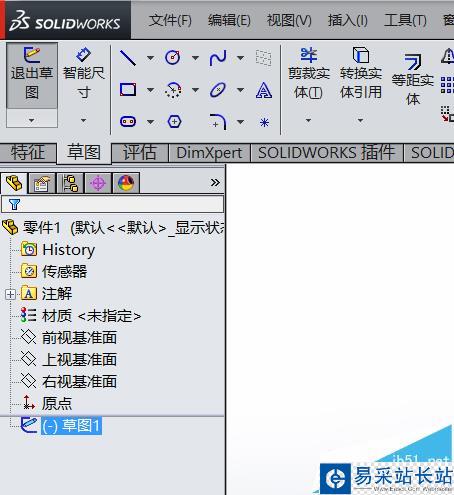This screenshot has width=454, height=495.
Task: Click the filter funnel icon
Action: pyautogui.click(x=14, y=204)
